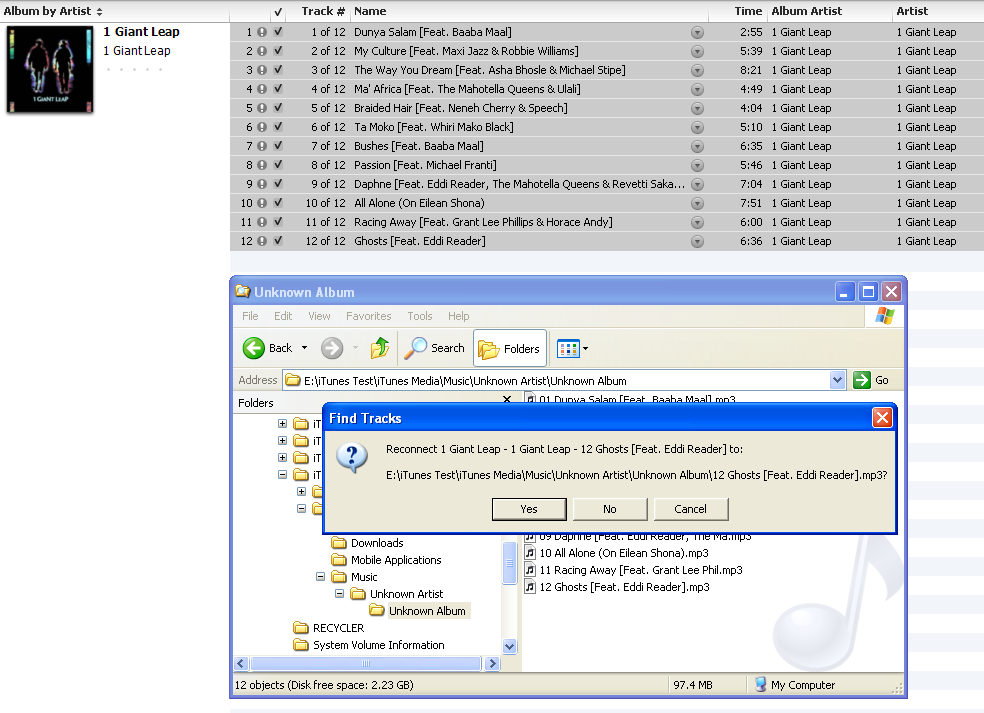The width and height of the screenshot is (984, 713).
Task: Uncheck the Ghosts track checkbox
Action: point(278,241)
